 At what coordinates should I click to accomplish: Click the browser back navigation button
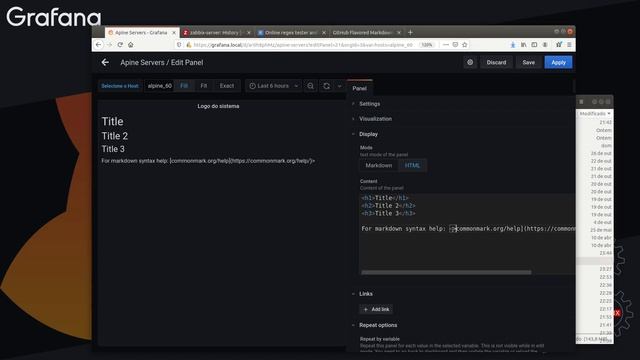click(98, 44)
